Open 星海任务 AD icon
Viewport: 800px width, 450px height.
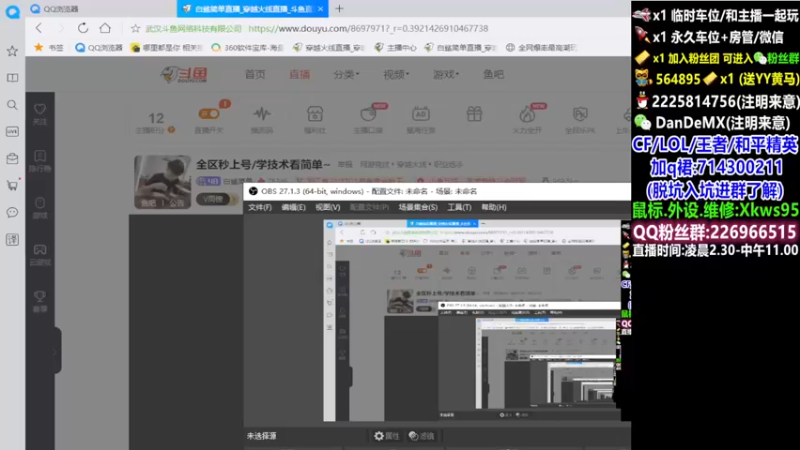point(421,119)
